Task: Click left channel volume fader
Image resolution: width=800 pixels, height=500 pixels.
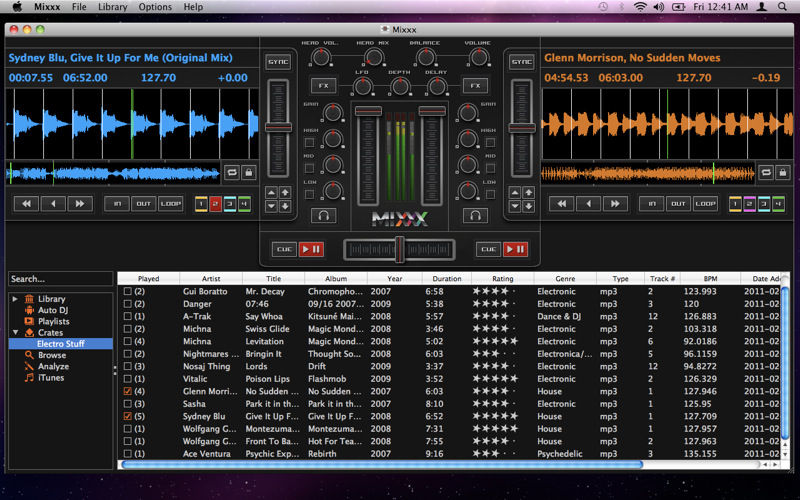Action: point(368,111)
